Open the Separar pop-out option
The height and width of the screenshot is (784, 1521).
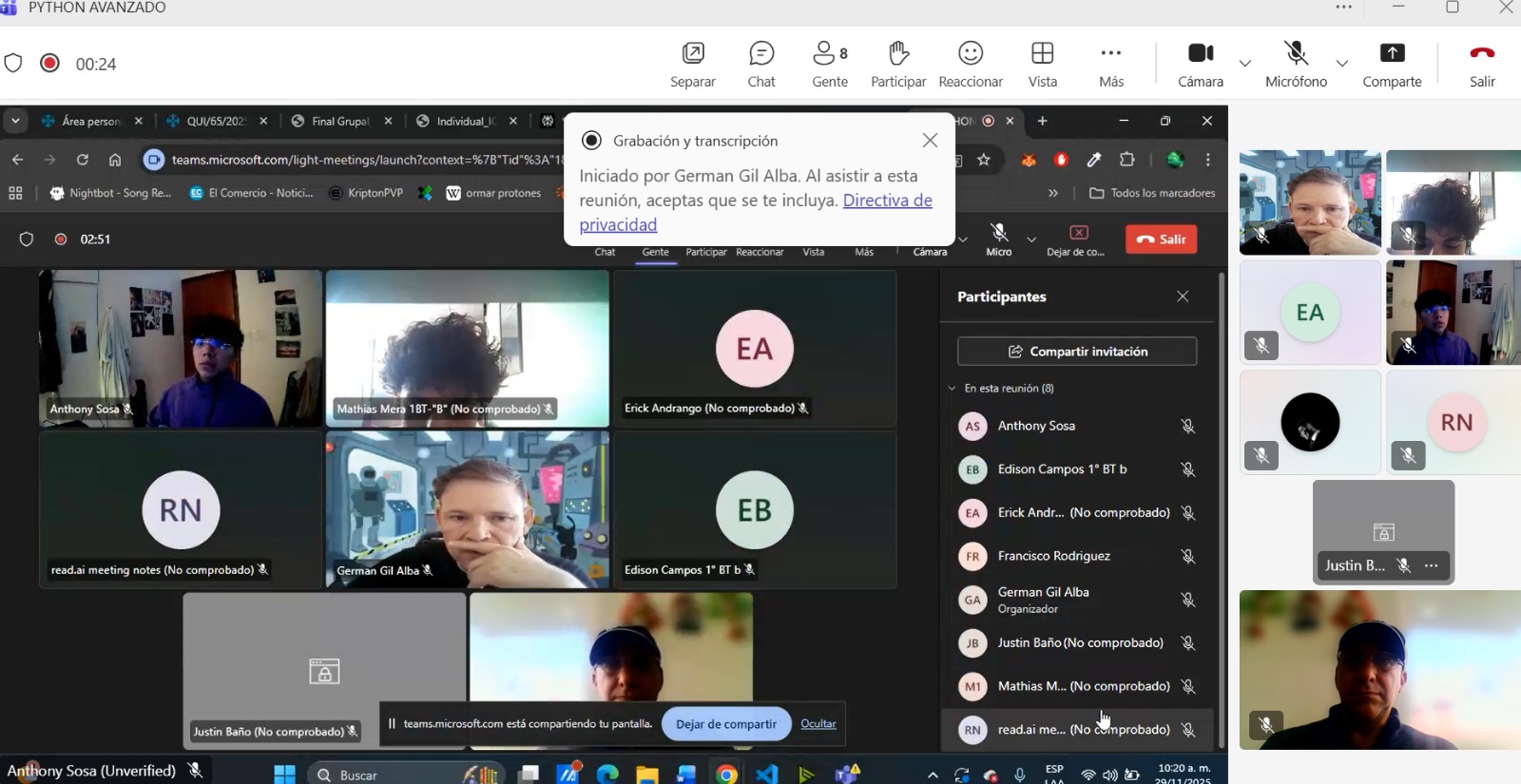tap(693, 65)
